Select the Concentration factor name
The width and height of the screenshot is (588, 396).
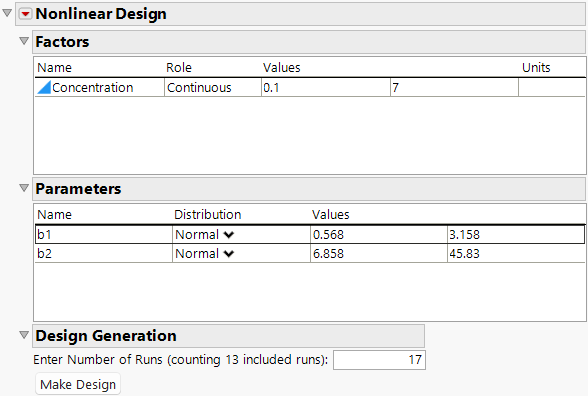[x=93, y=87]
